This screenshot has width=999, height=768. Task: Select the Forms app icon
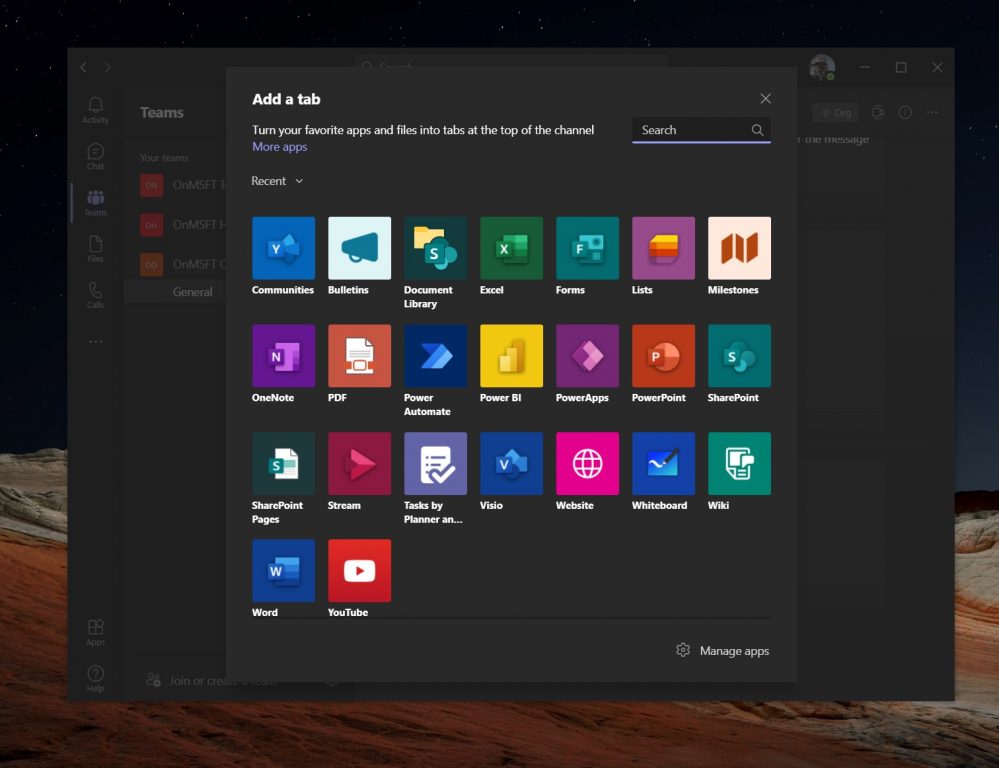click(x=587, y=248)
